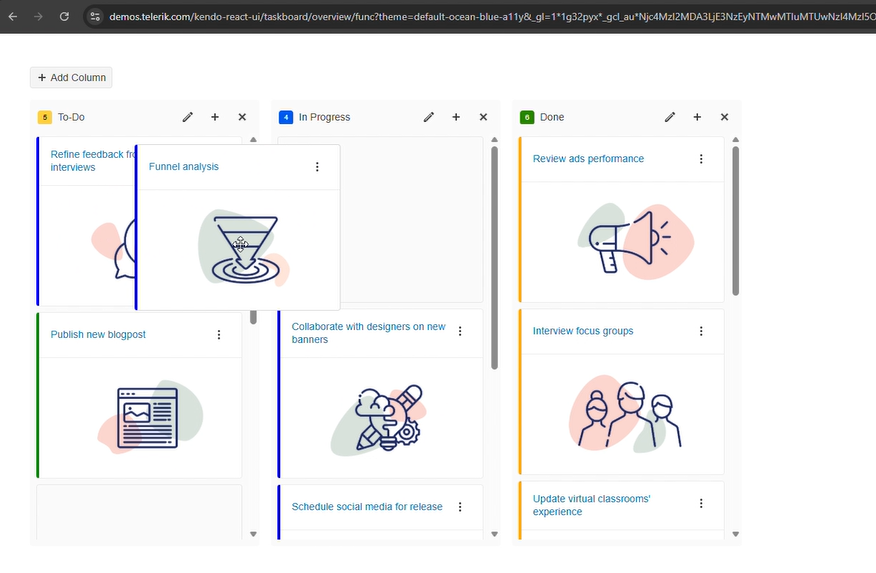
Task: Add a card to To-Do column
Action: [215, 117]
